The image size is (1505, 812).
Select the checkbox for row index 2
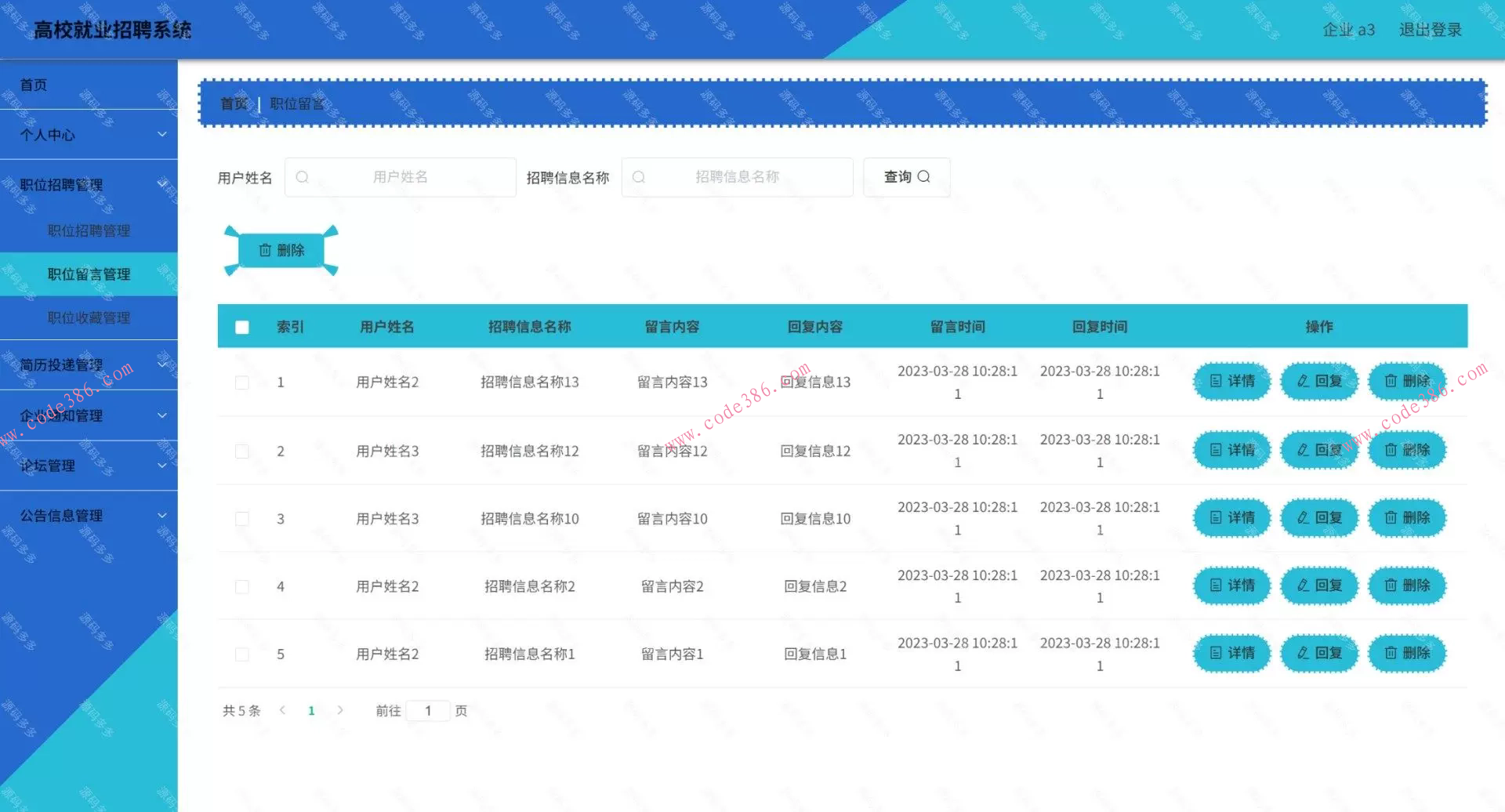click(241, 451)
